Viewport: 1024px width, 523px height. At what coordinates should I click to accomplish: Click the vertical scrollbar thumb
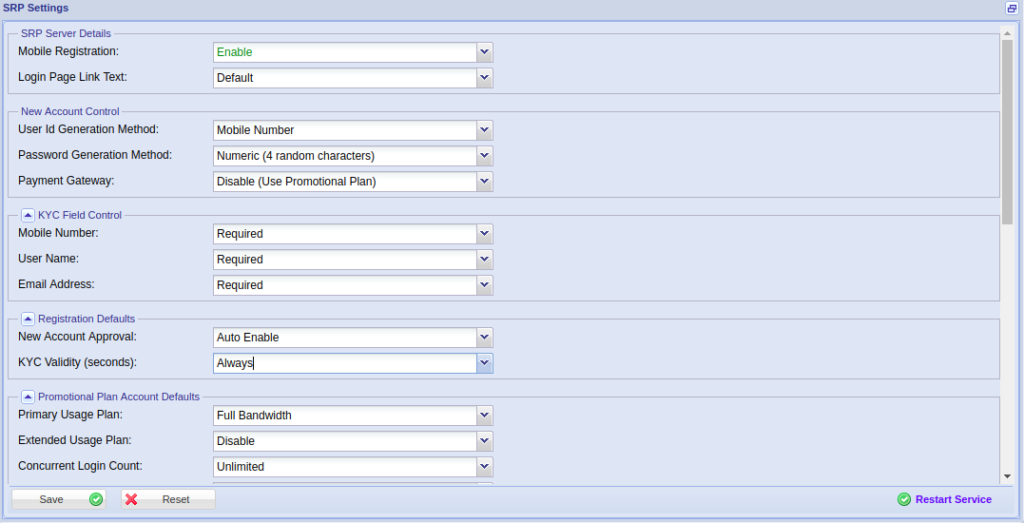pyautogui.click(x=1008, y=130)
